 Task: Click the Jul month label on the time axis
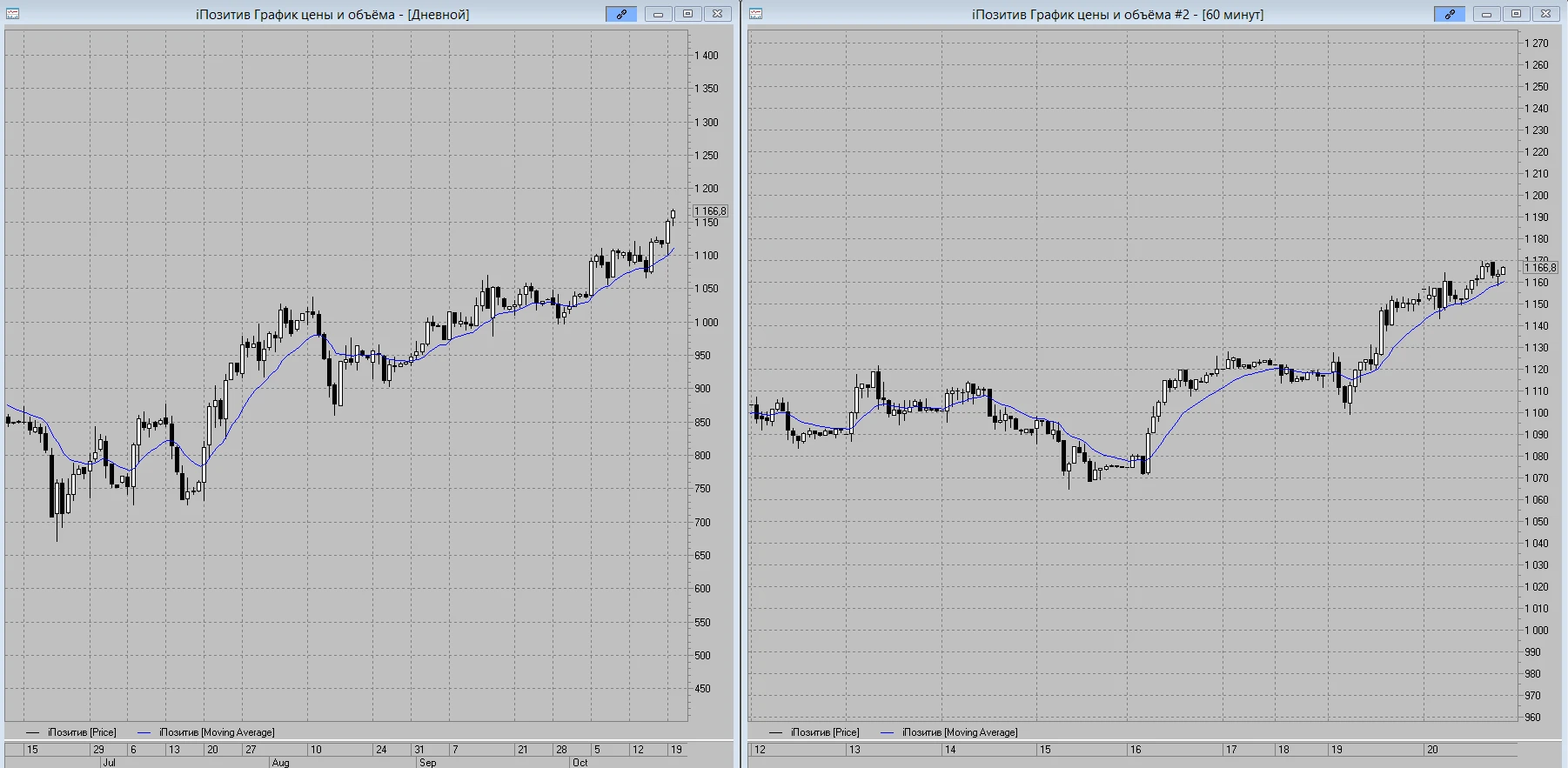click(x=109, y=763)
